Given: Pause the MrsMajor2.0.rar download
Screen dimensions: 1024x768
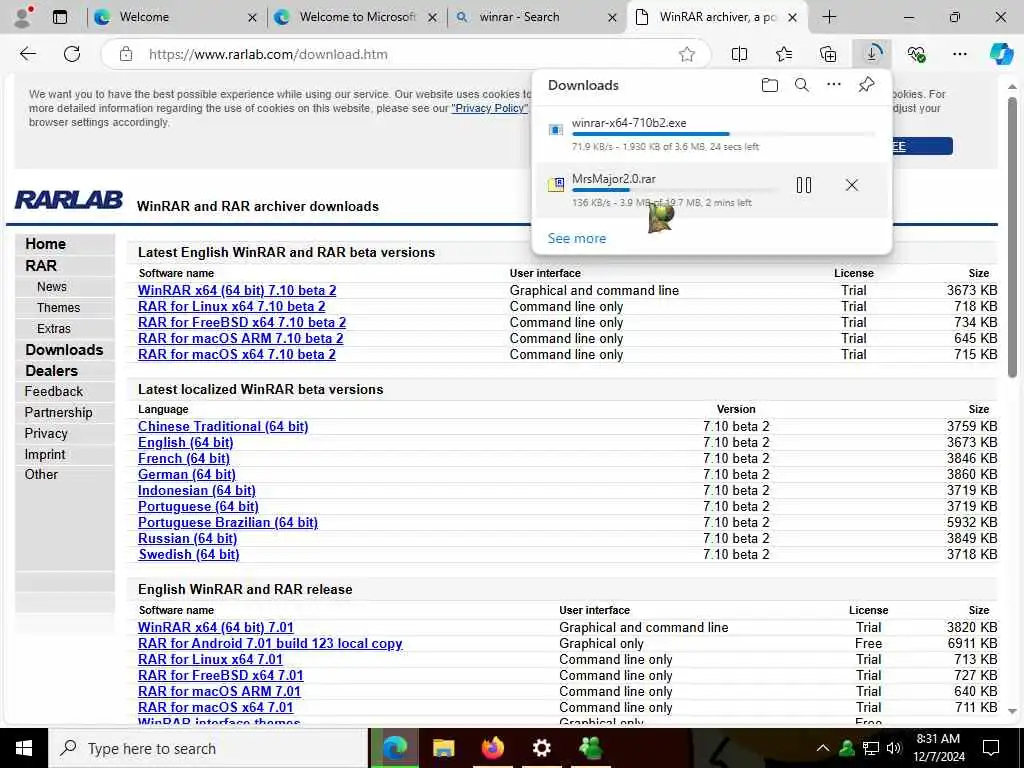Looking at the screenshot, I should (804, 185).
